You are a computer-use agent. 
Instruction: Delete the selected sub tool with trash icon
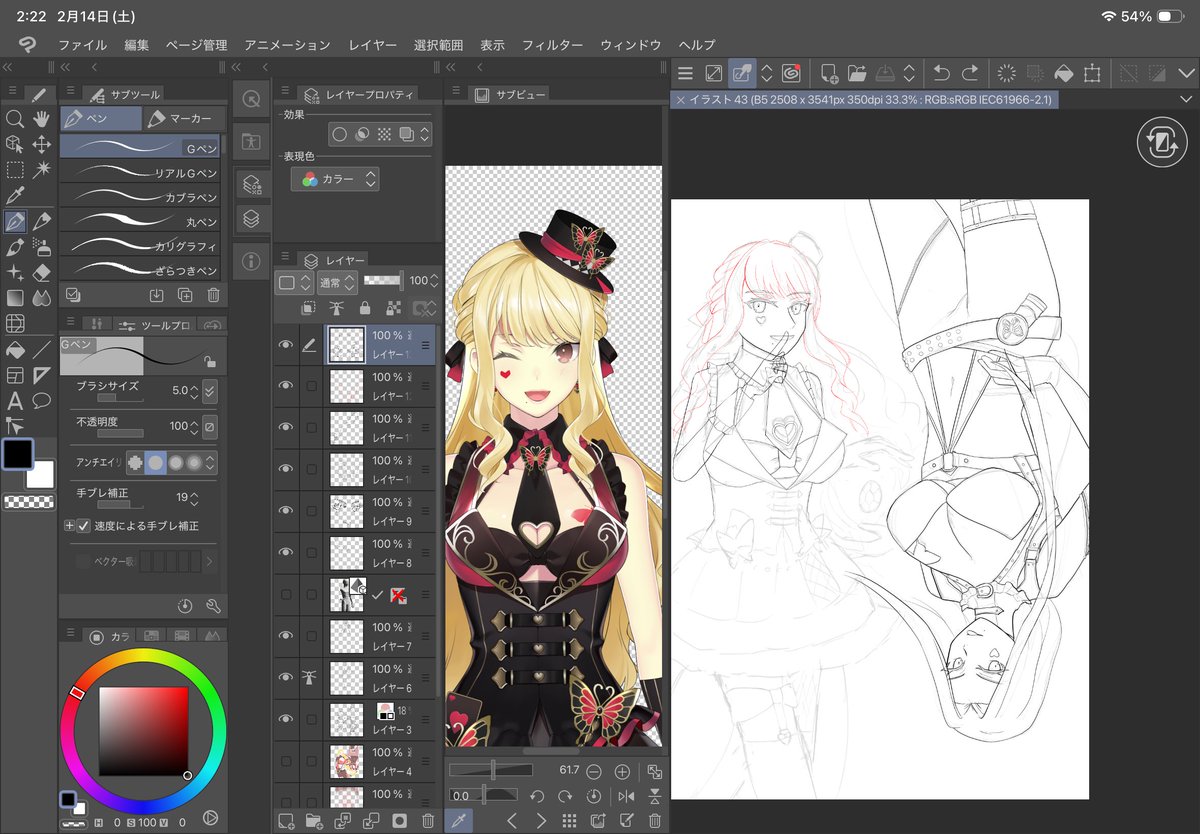pos(213,295)
